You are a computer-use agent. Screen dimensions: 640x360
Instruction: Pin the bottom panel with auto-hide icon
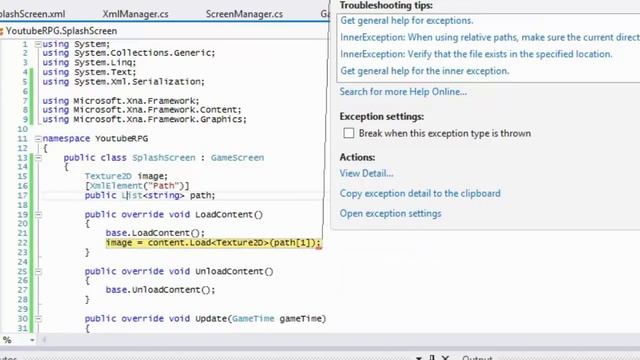(432, 358)
